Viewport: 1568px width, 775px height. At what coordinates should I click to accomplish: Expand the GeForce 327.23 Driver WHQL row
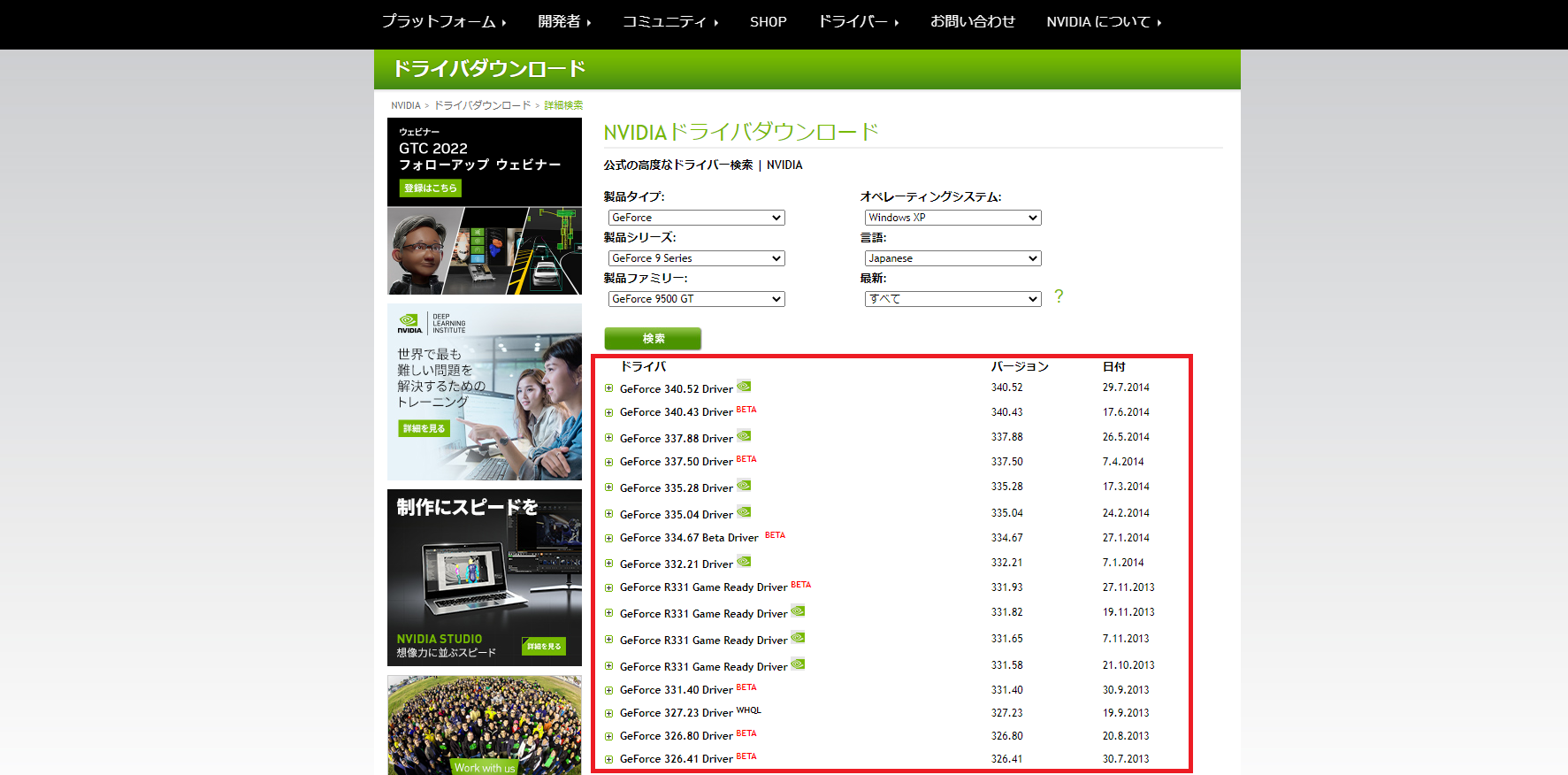point(608,713)
